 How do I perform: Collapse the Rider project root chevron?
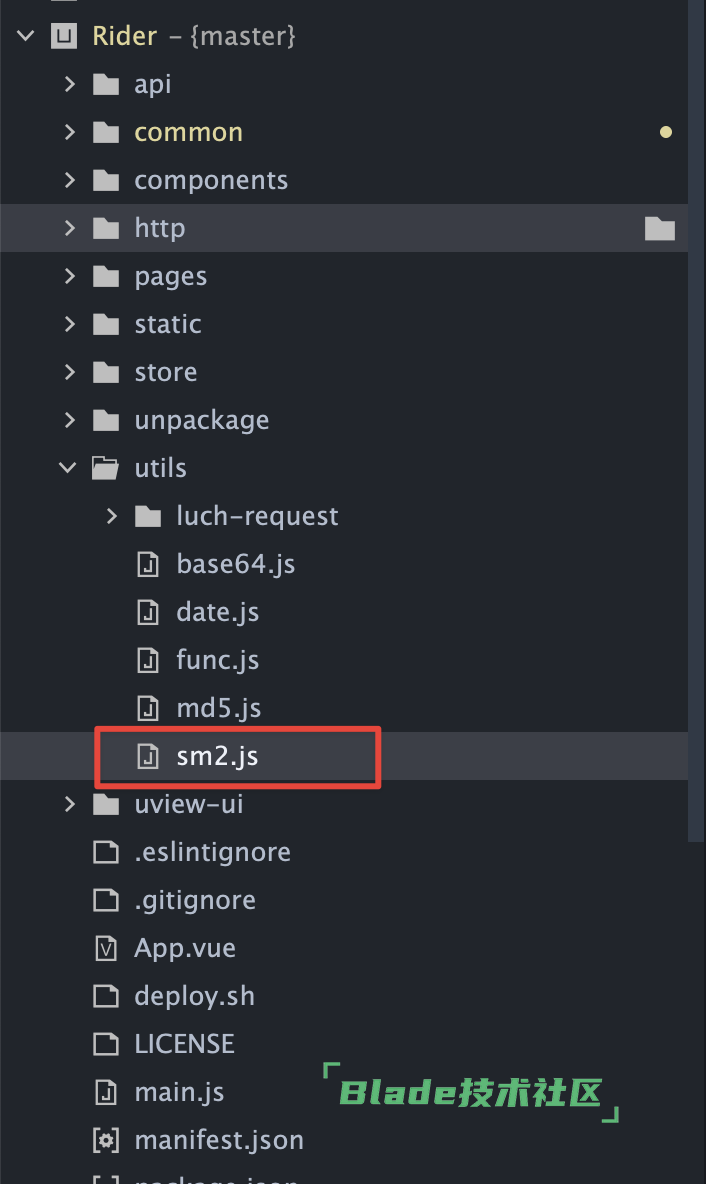pos(26,35)
